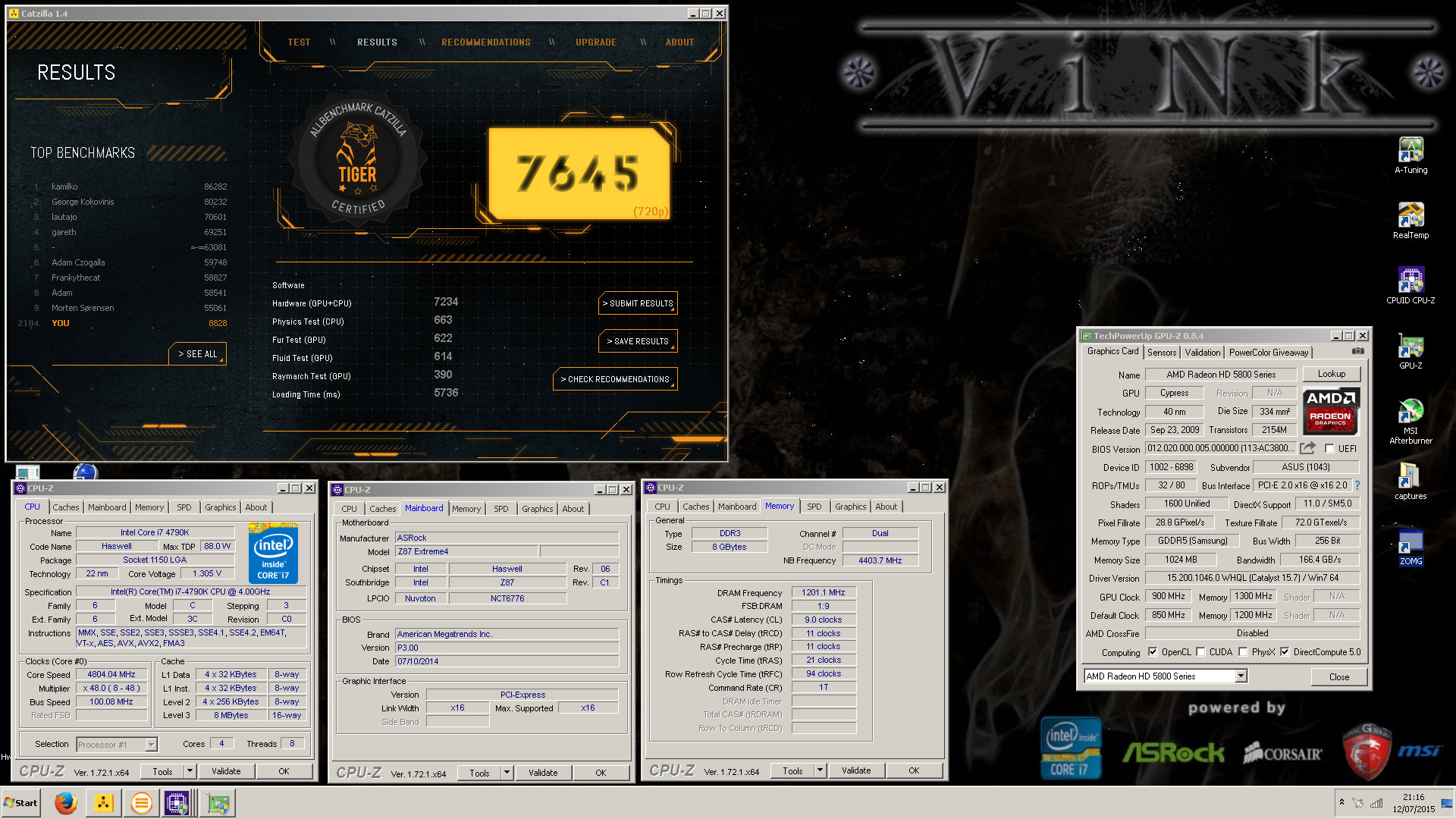Toggle the CUDA checkbox
Image resolution: width=1456 pixels, height=819 pixels.
point(1200,652)
